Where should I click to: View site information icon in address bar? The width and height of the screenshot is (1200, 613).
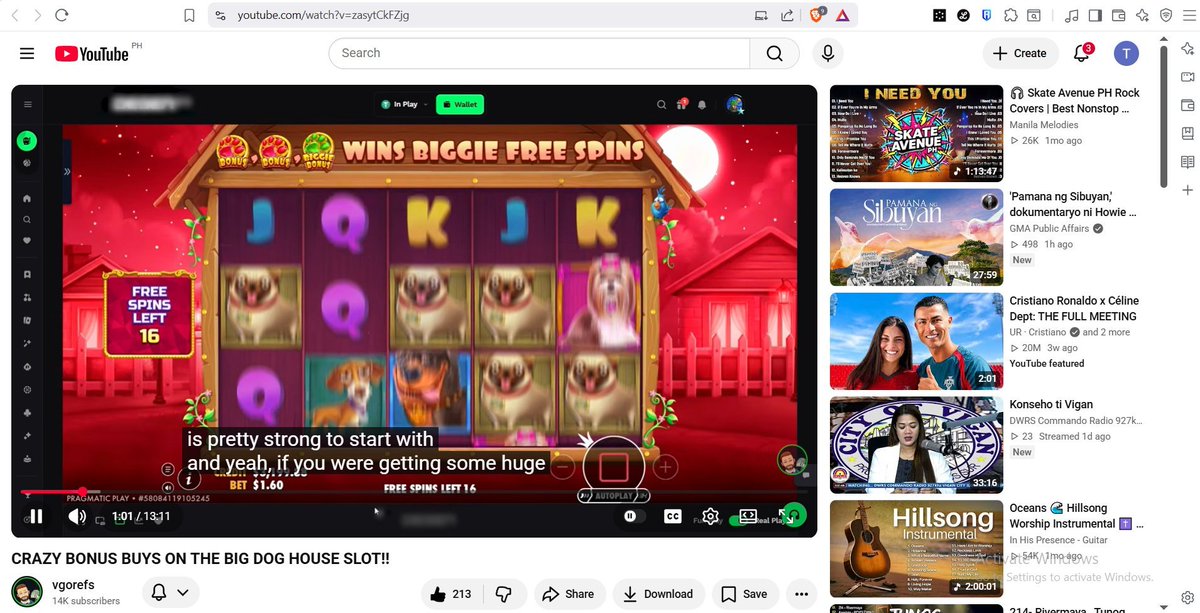pos(220,15)
